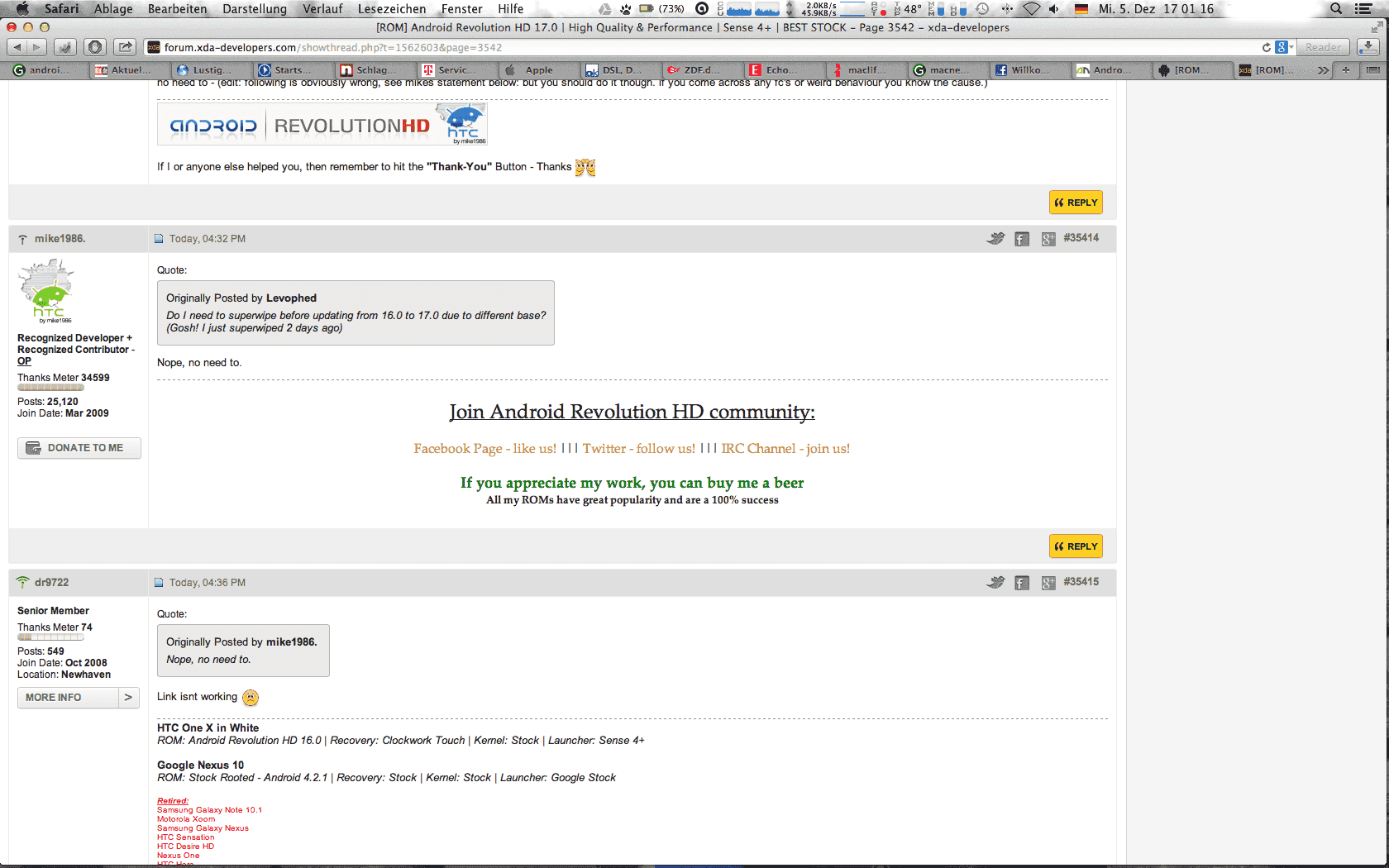The height and width of the screenshot is (868, 1389).
Task: Enter full screen with the arrows icon
Action: click(x=1377, y=27)
